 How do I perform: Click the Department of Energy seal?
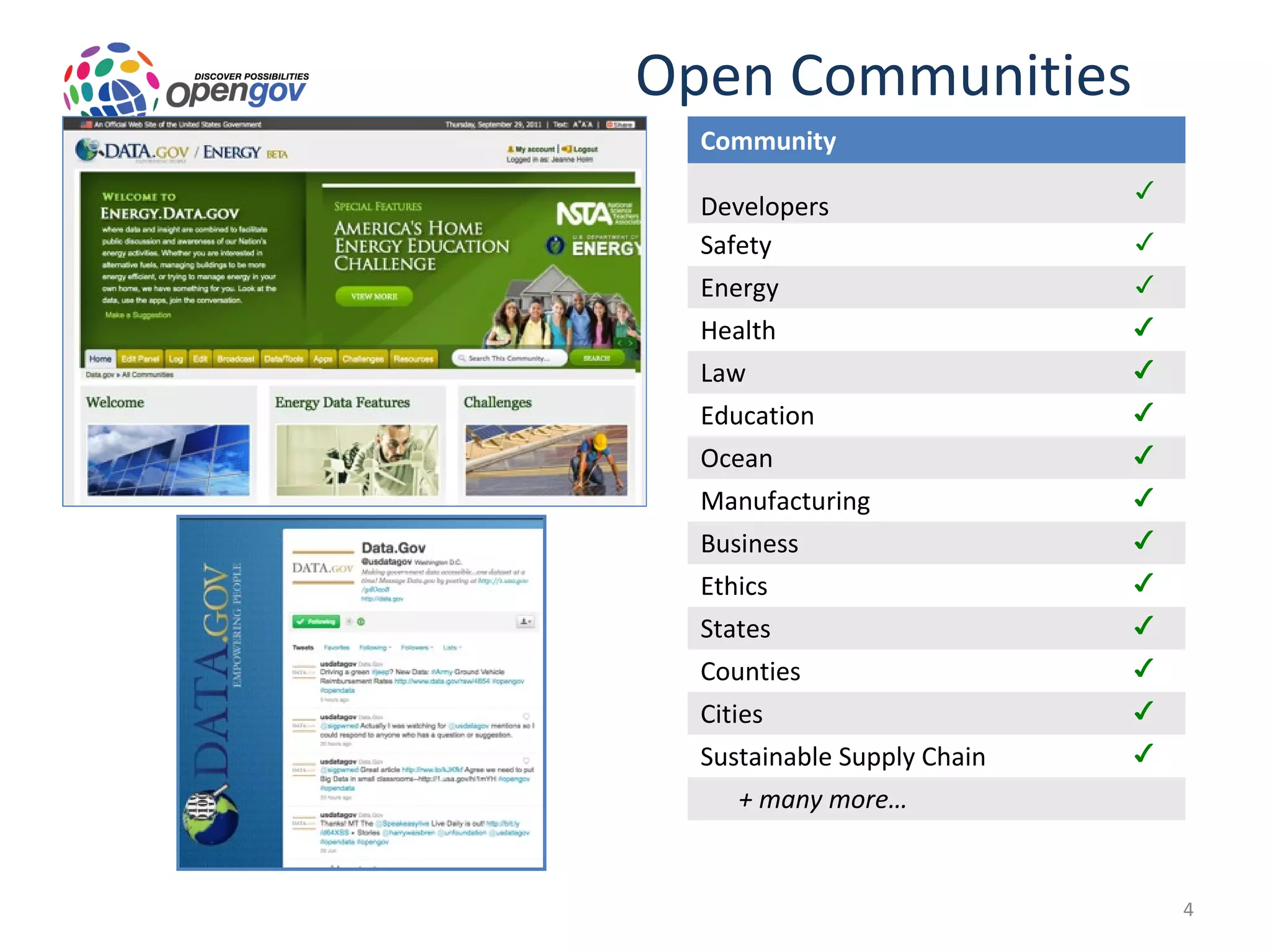[x=556, y=246]
